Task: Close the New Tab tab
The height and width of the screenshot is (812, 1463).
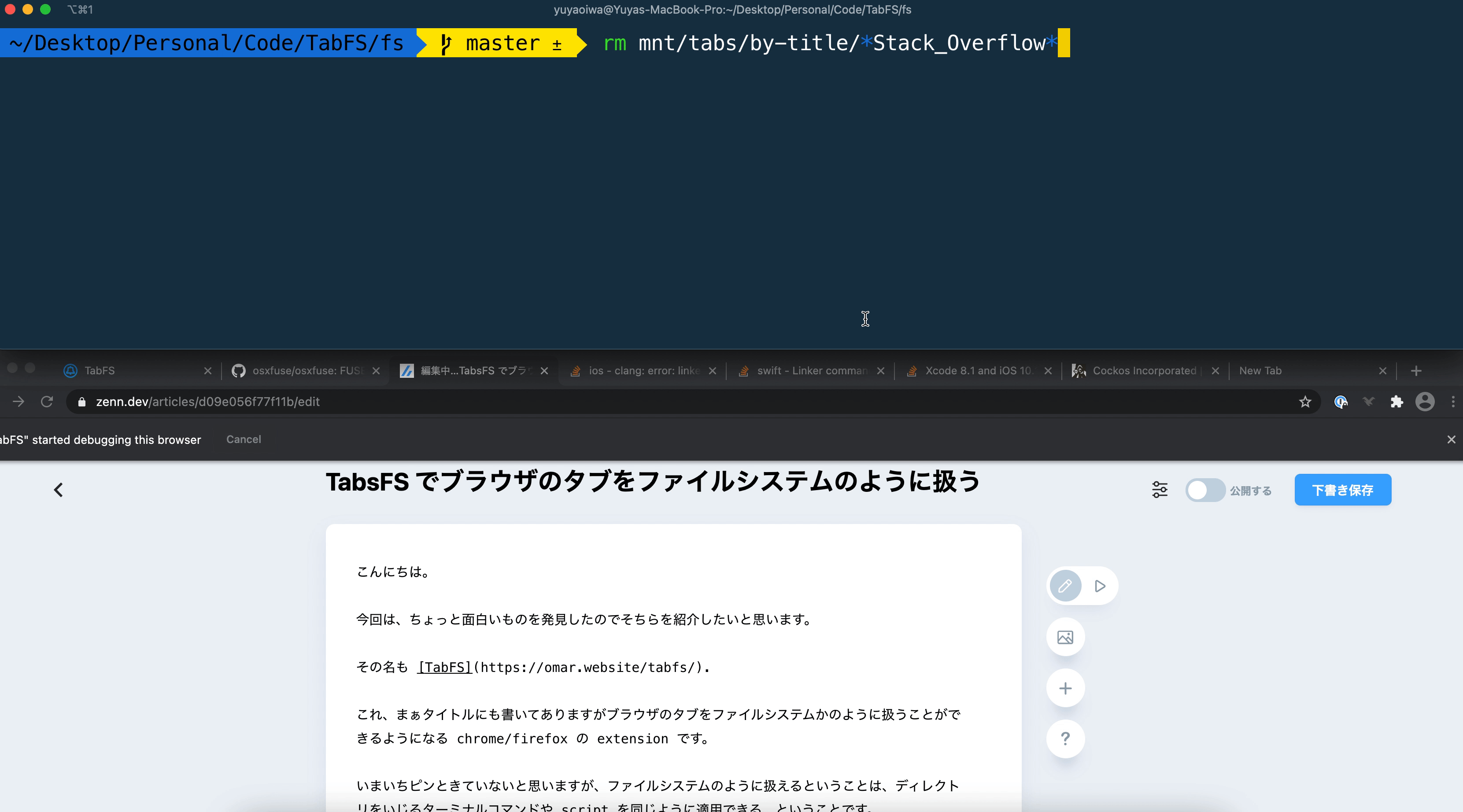Action: click(x=1383, y=371)
